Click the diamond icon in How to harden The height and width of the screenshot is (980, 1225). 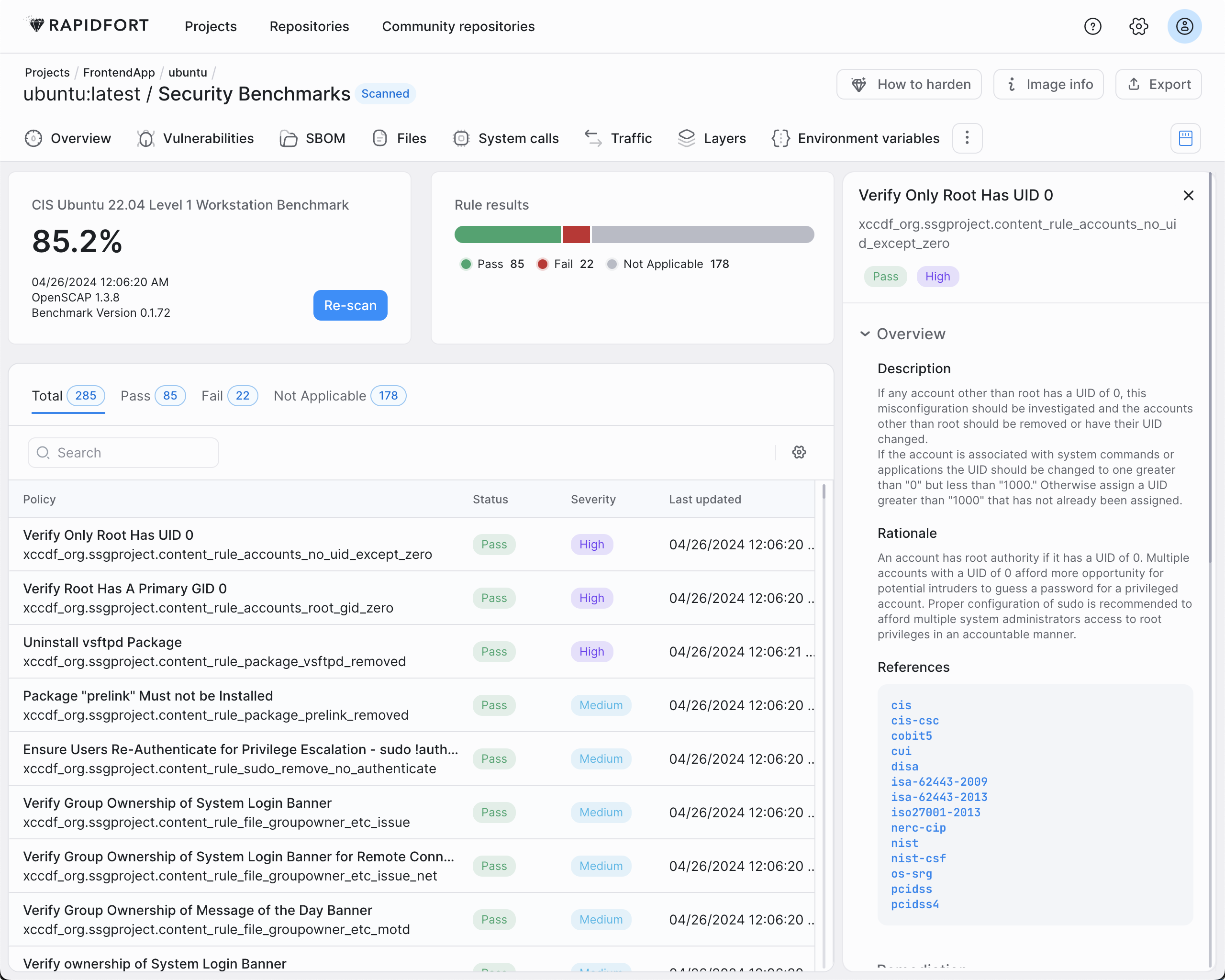click(858, 84)
